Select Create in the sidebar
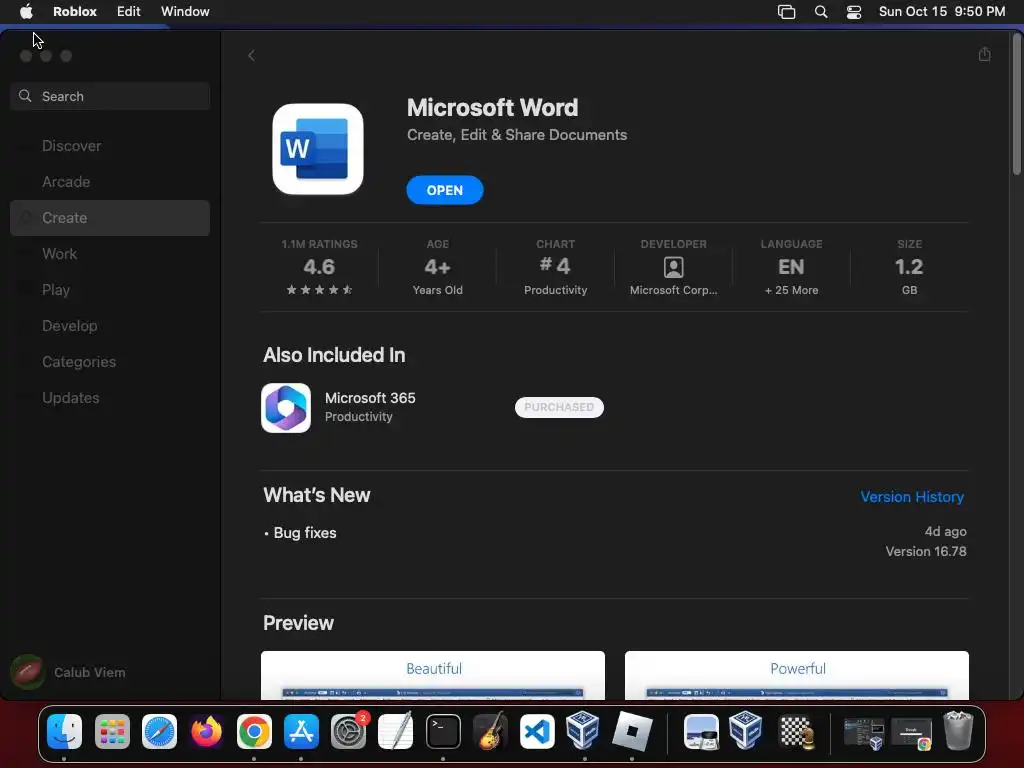 click(110, 217)
